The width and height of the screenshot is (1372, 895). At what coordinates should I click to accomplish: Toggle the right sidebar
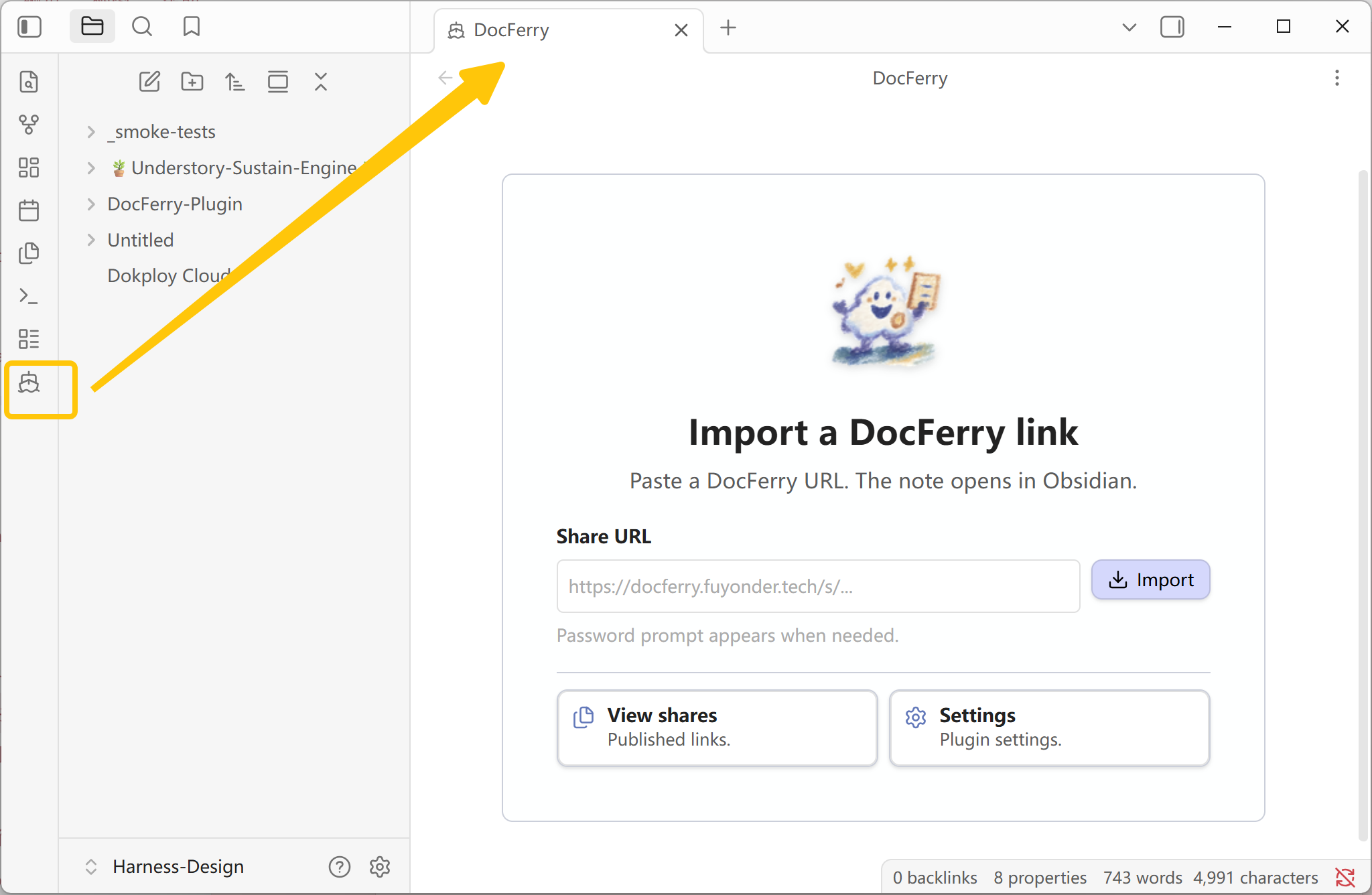point(1172,27)
